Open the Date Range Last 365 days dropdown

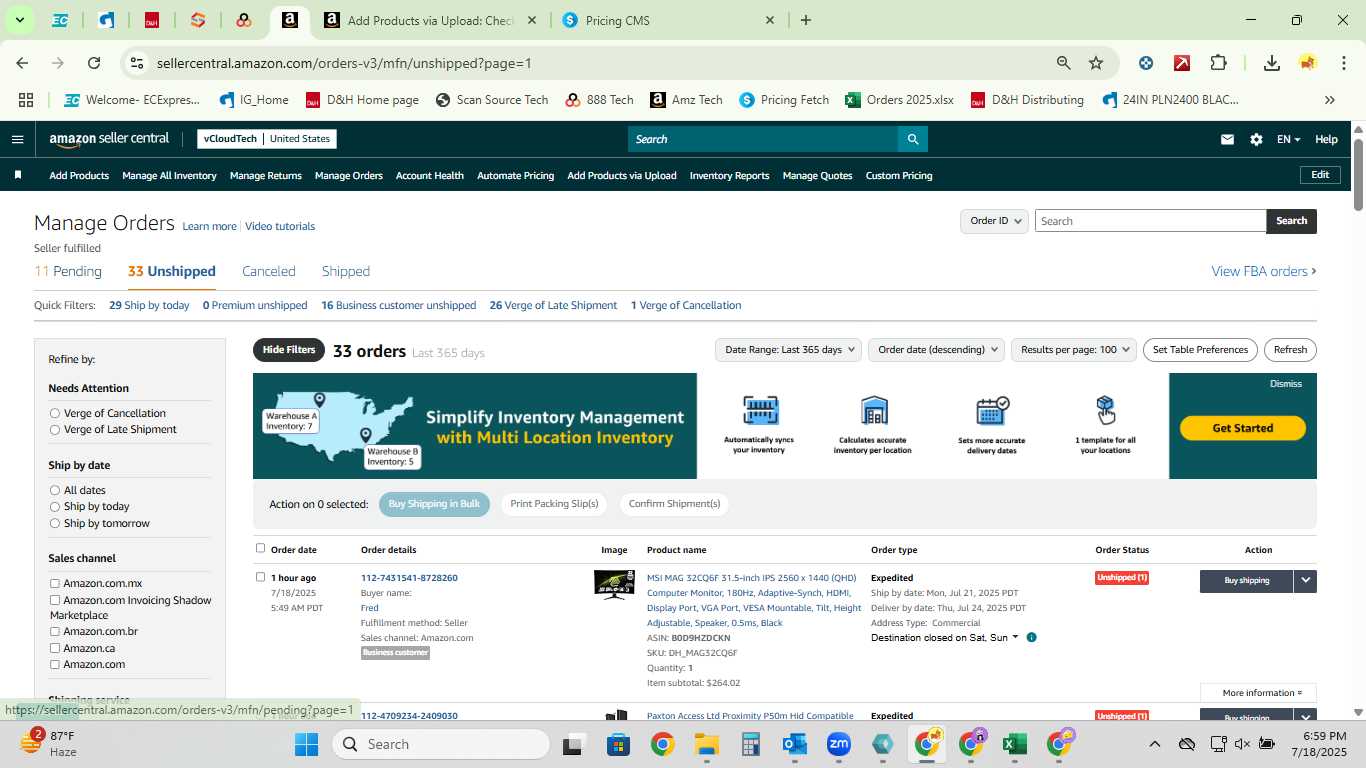(x=788, y=350)
